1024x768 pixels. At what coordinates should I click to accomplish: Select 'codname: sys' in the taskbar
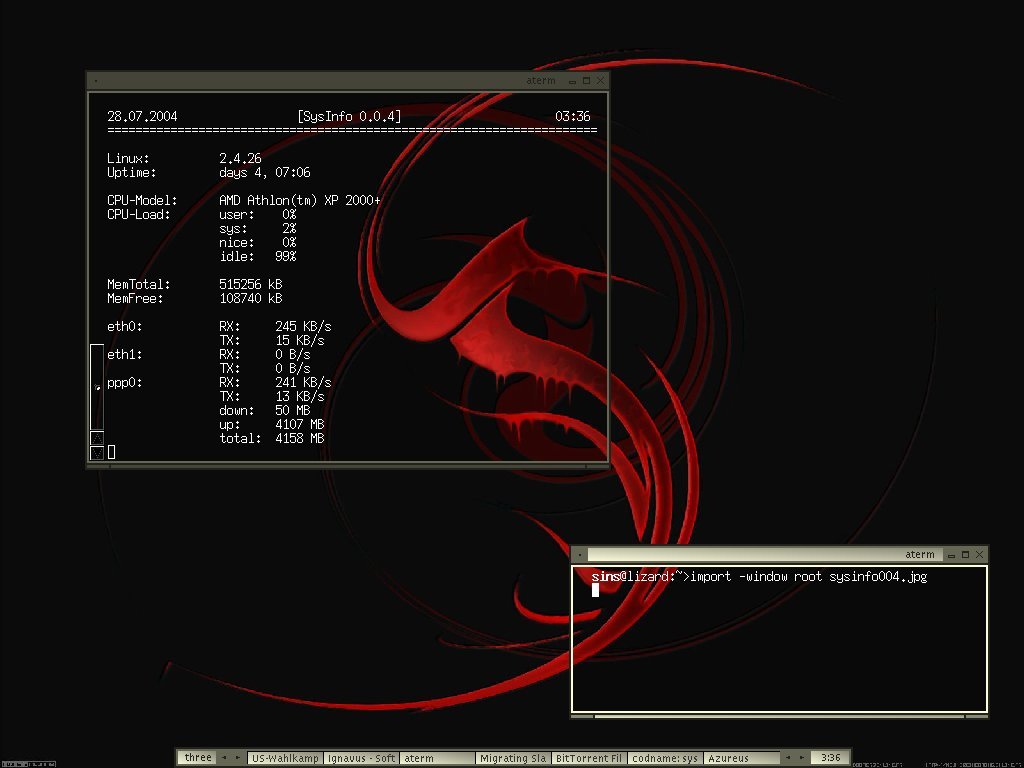click(x=665, y=758)
